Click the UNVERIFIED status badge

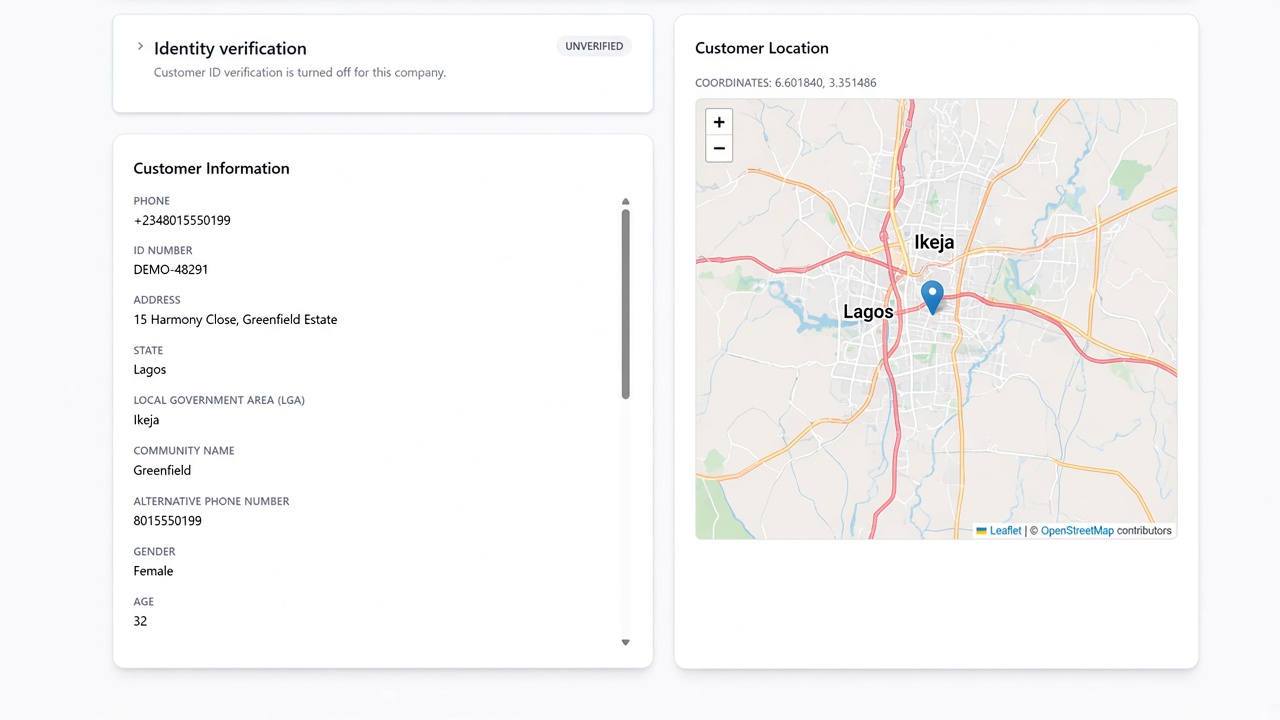594,46
